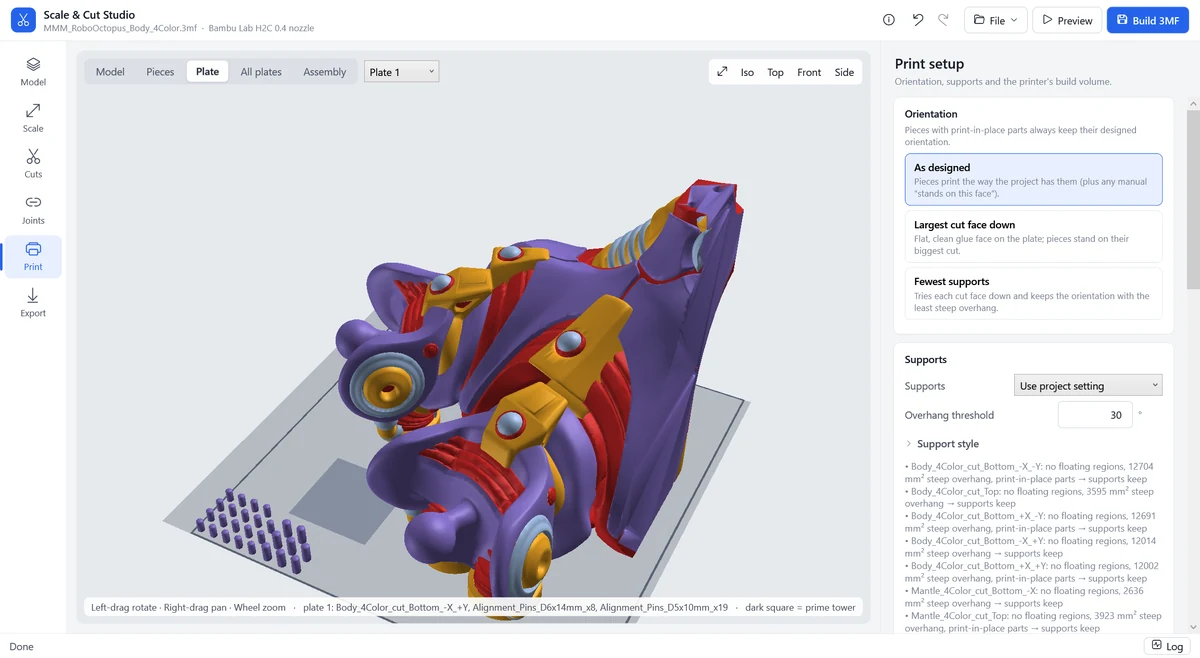The width and height of the screenshot is (1200, 658).
Task: Set the camera to Front view
Action: (809, 72)
